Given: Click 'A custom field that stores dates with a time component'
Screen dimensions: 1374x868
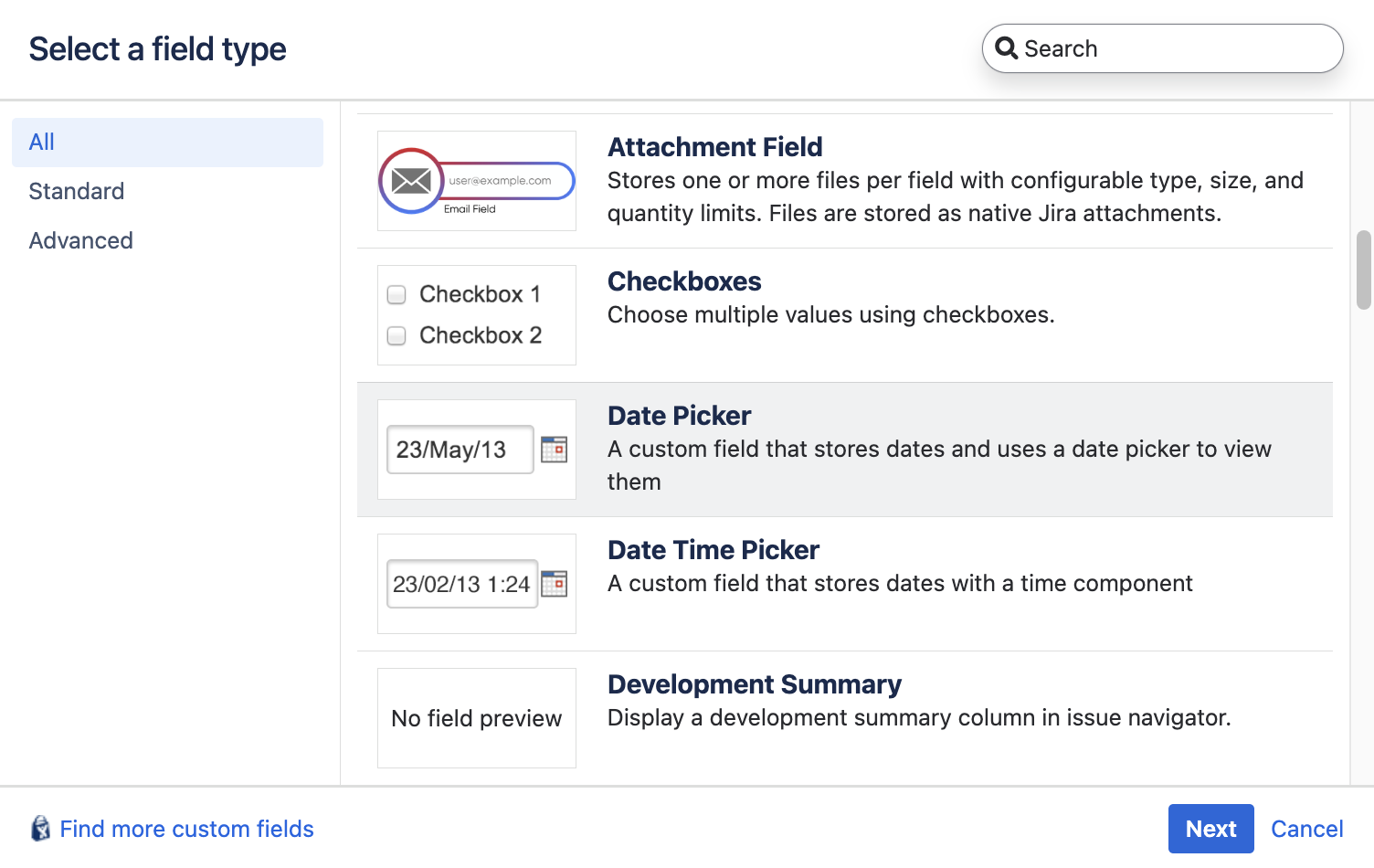Looking at the screenshot, I should point(900,584).
